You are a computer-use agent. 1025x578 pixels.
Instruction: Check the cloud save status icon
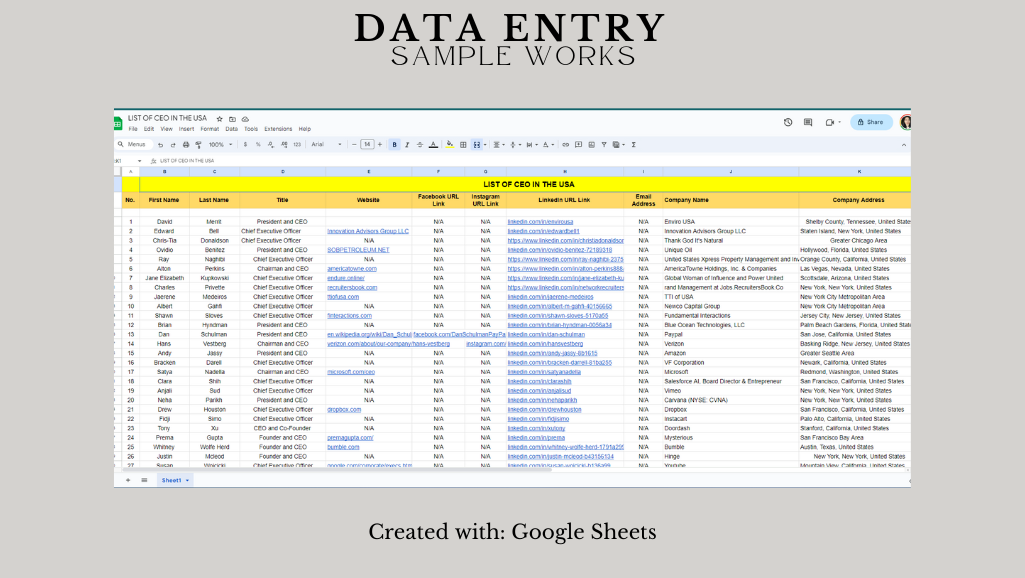pyautogui.click(x=245, y=119)
